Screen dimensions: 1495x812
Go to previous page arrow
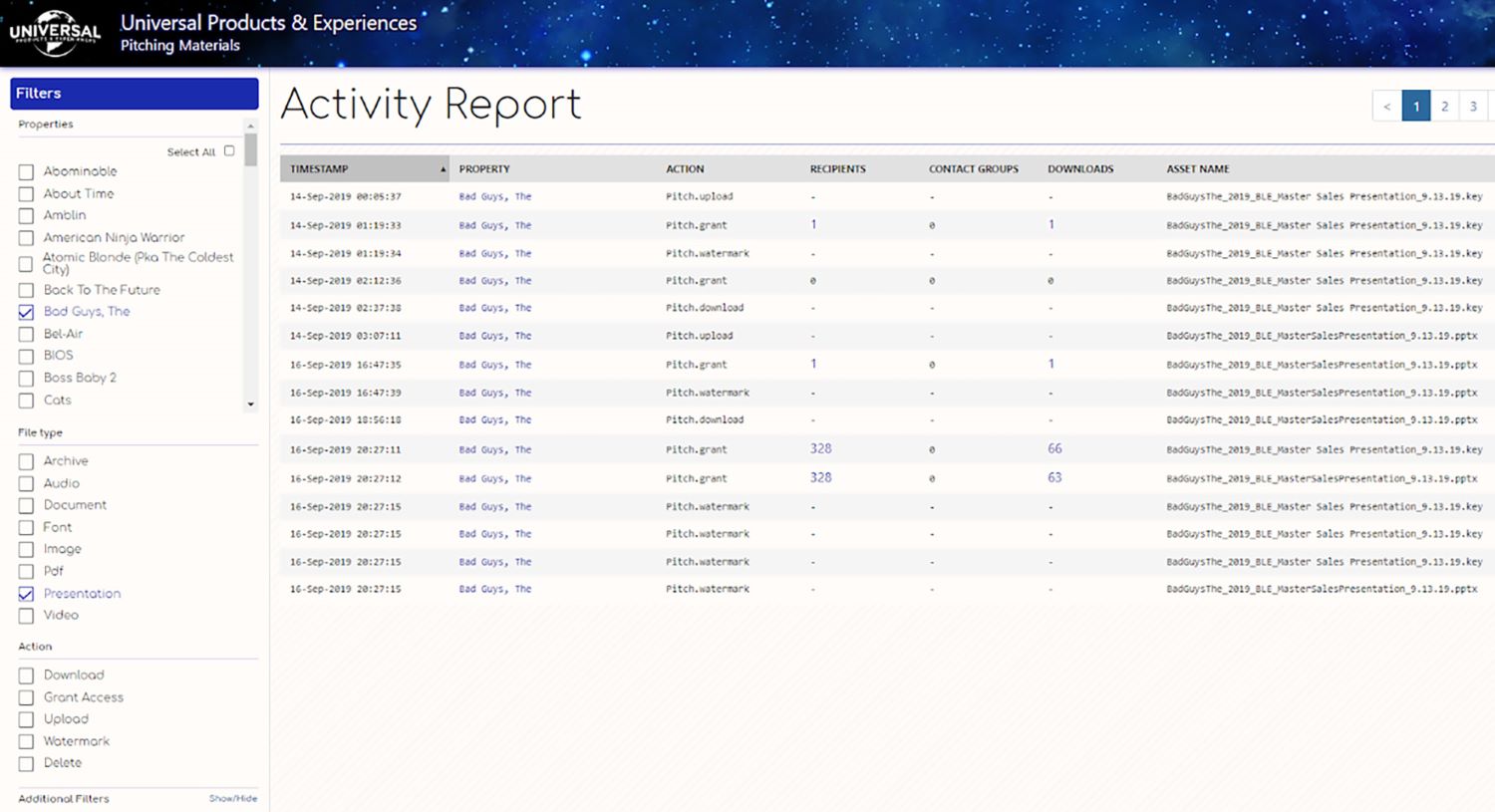tap(1386, 106)
